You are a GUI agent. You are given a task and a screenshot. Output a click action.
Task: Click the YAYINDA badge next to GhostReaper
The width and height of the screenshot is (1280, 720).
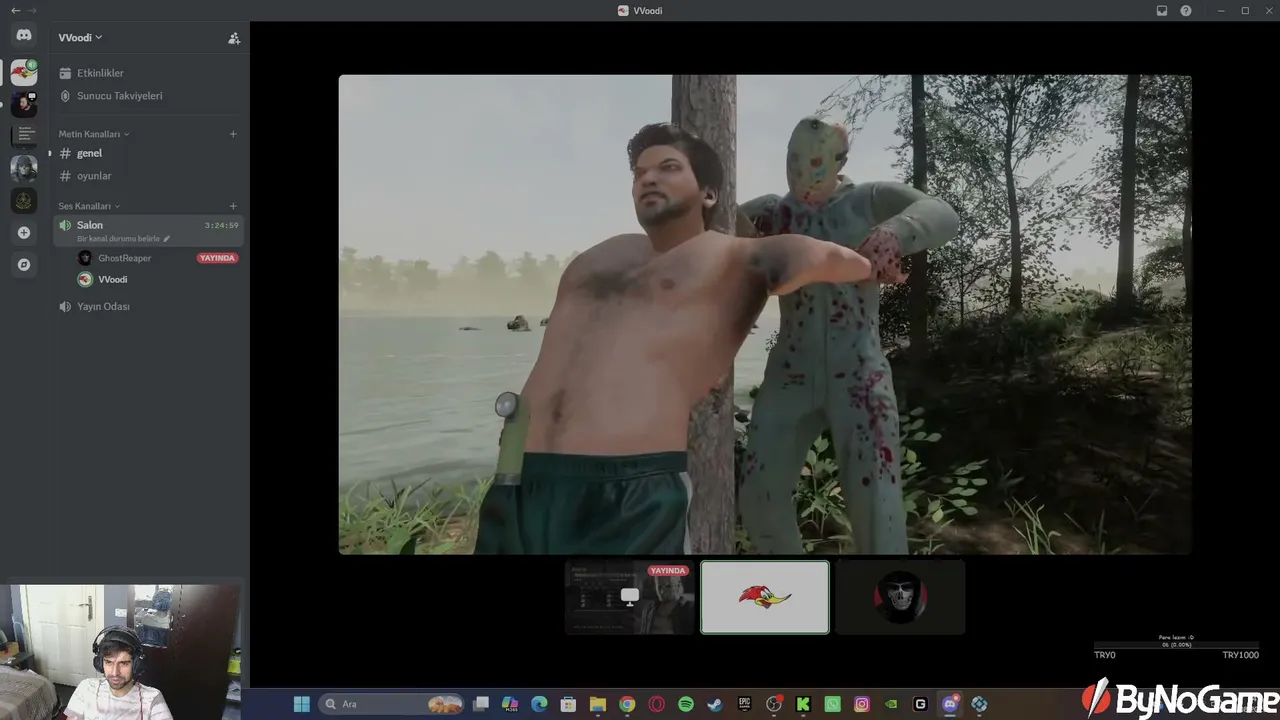click(217, 258)
